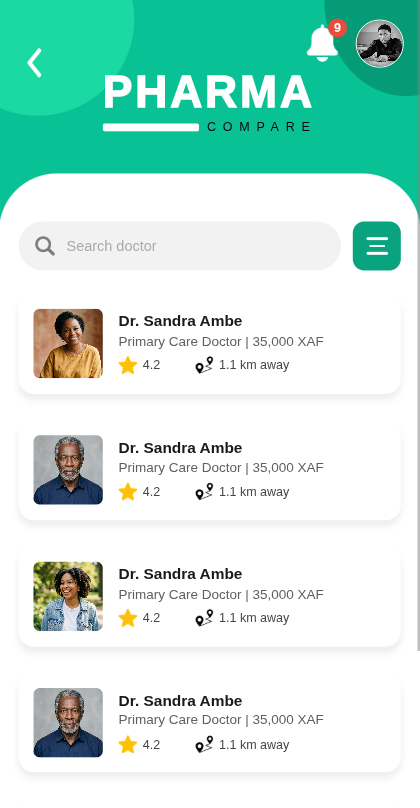This screenshot has height=808, width=420.
Task: Click the route pin icon in third card
Action: point(204,618)
